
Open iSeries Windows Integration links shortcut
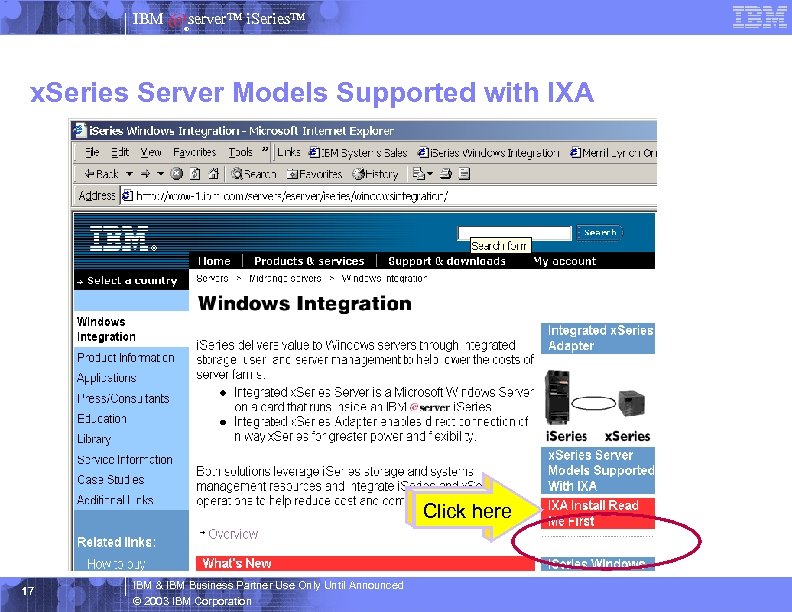point(488,152)
